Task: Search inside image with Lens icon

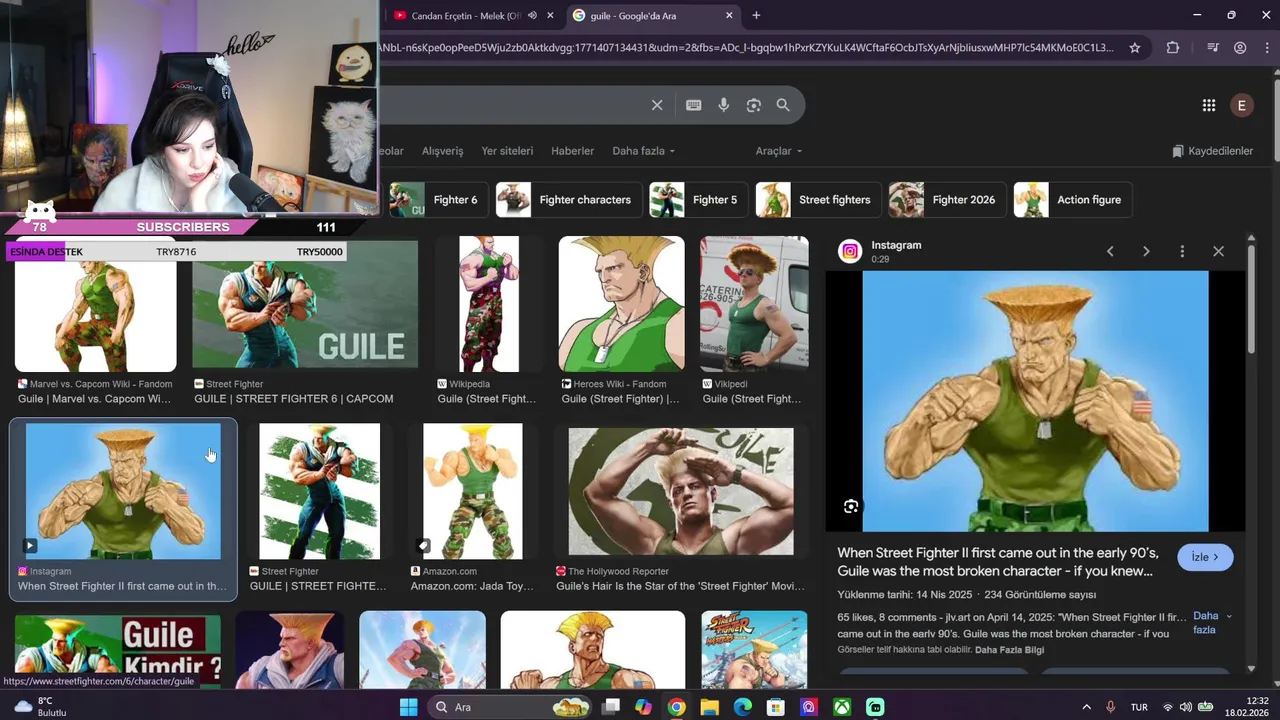Action: [851, 506]
